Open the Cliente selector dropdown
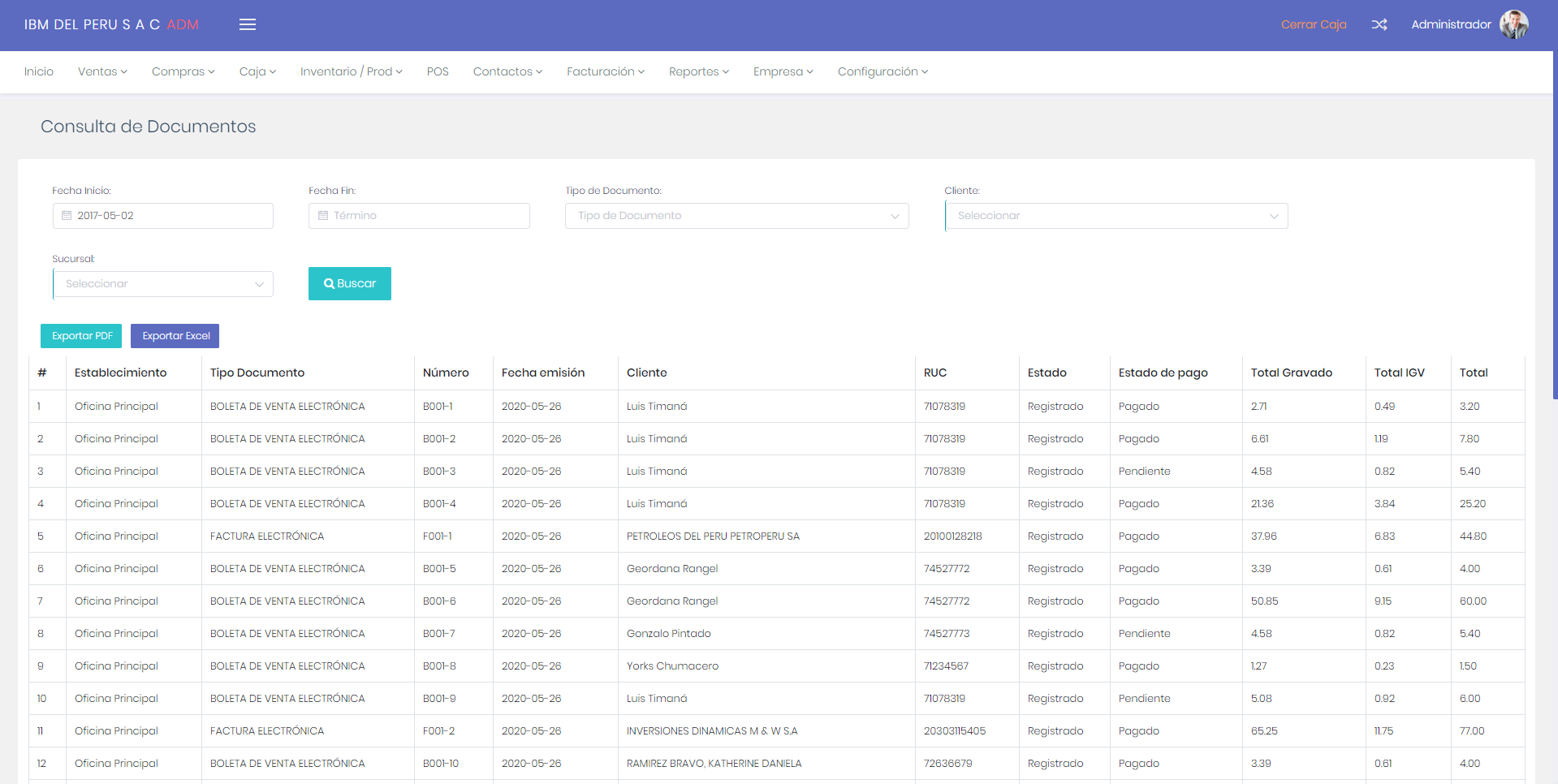 coord(1116,216)
